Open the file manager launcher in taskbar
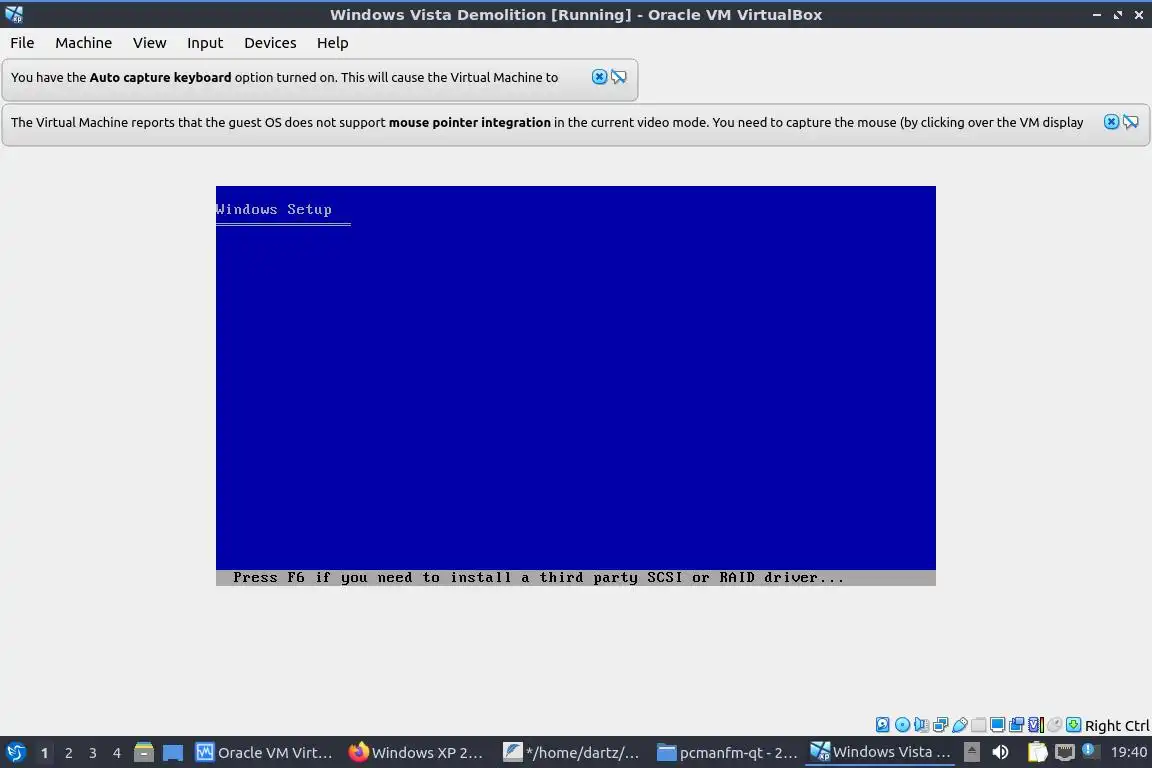The height and width of the screenshot is (768, 1152). pos(144,752)
